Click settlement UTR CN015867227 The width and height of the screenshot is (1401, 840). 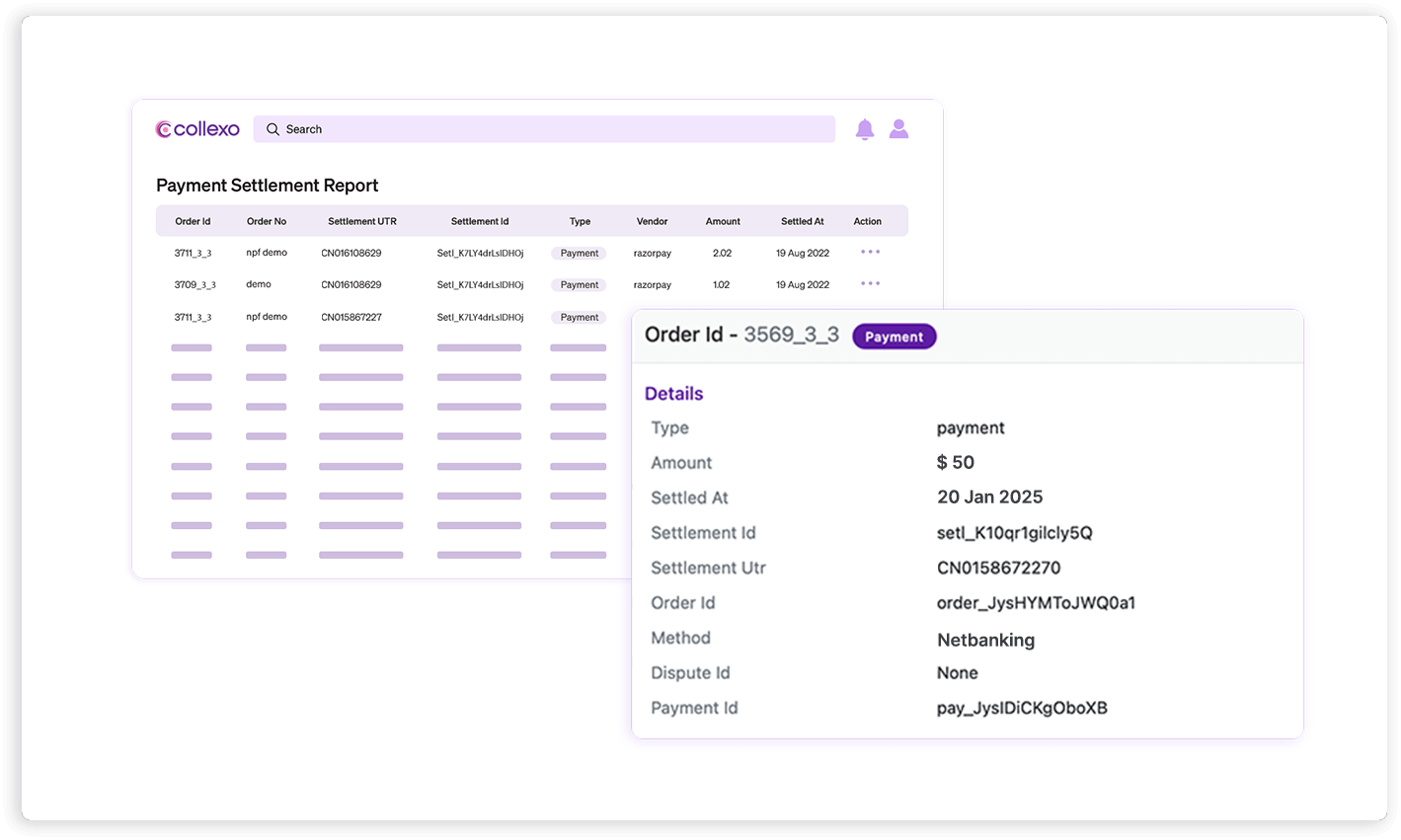point(351,317)
